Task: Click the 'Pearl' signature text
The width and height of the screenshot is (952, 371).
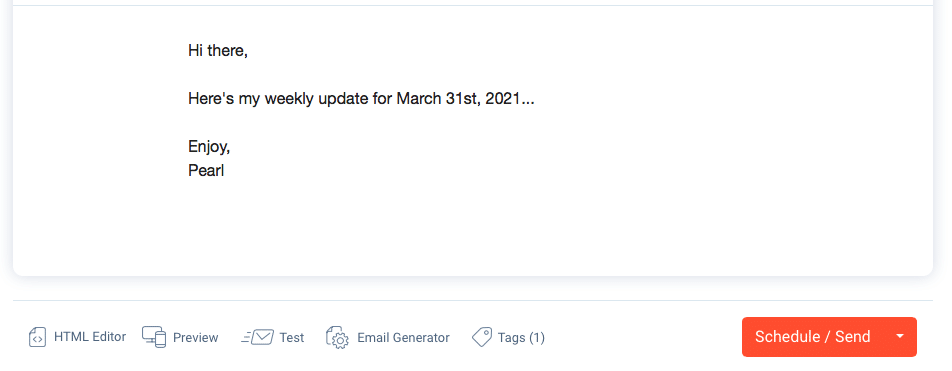Action: pos(206,171)
